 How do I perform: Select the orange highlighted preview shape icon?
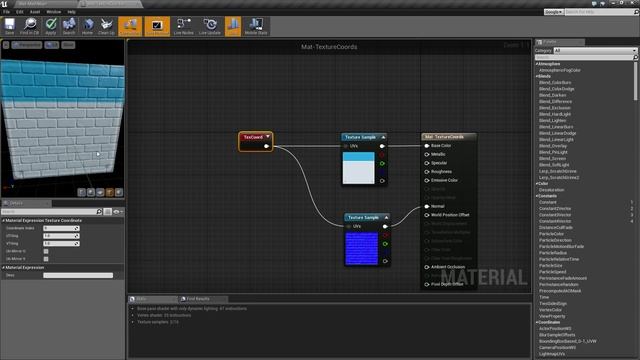point(109,192)
